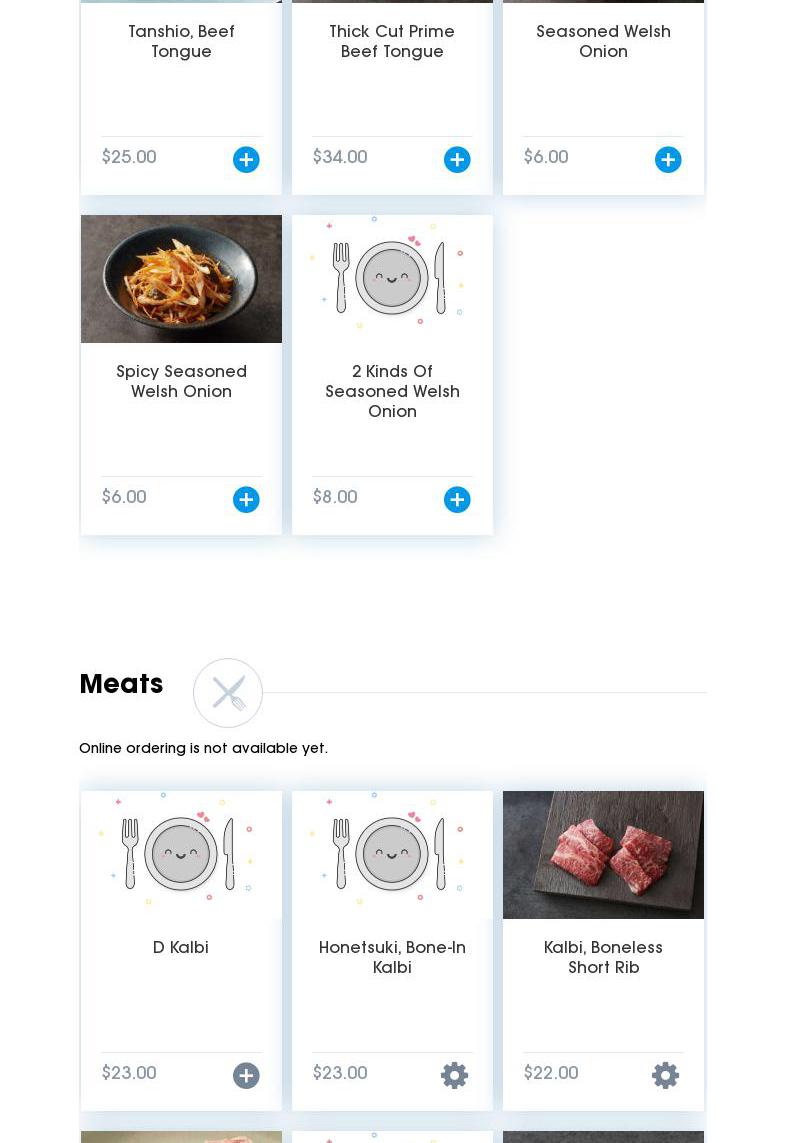Add Spicy Seasoned Welsh Onion plus icon
Image resolution: width=785 pixels, height=1143 pixels.
point(246,499)
